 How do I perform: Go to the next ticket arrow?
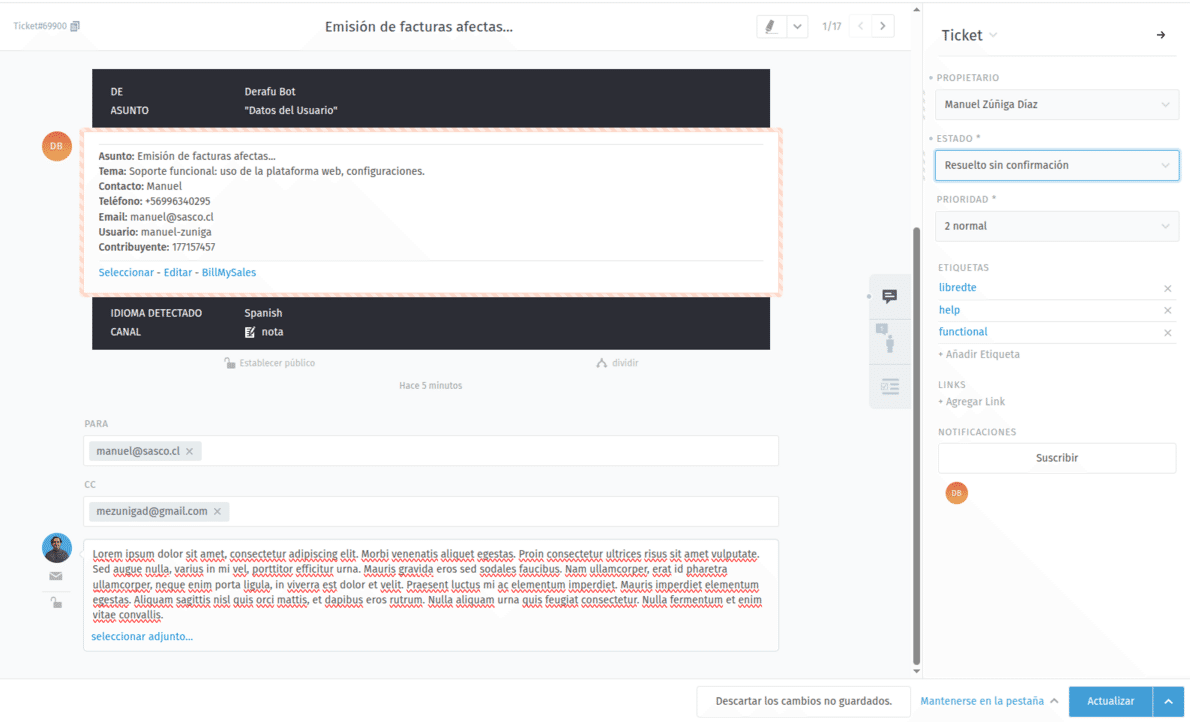(882, 27)
